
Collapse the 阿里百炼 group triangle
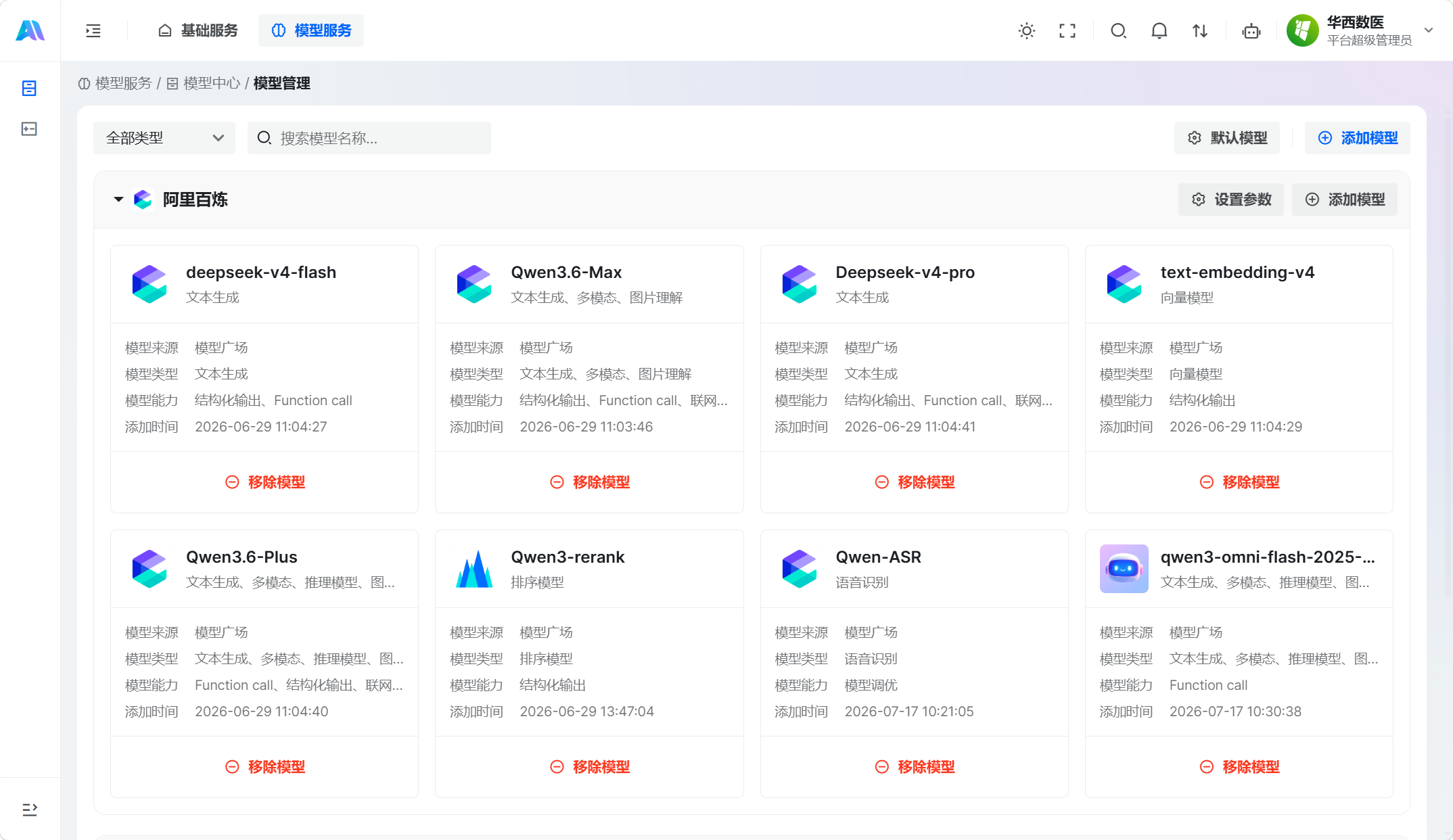pyautogui.click(x=118, y=200)
